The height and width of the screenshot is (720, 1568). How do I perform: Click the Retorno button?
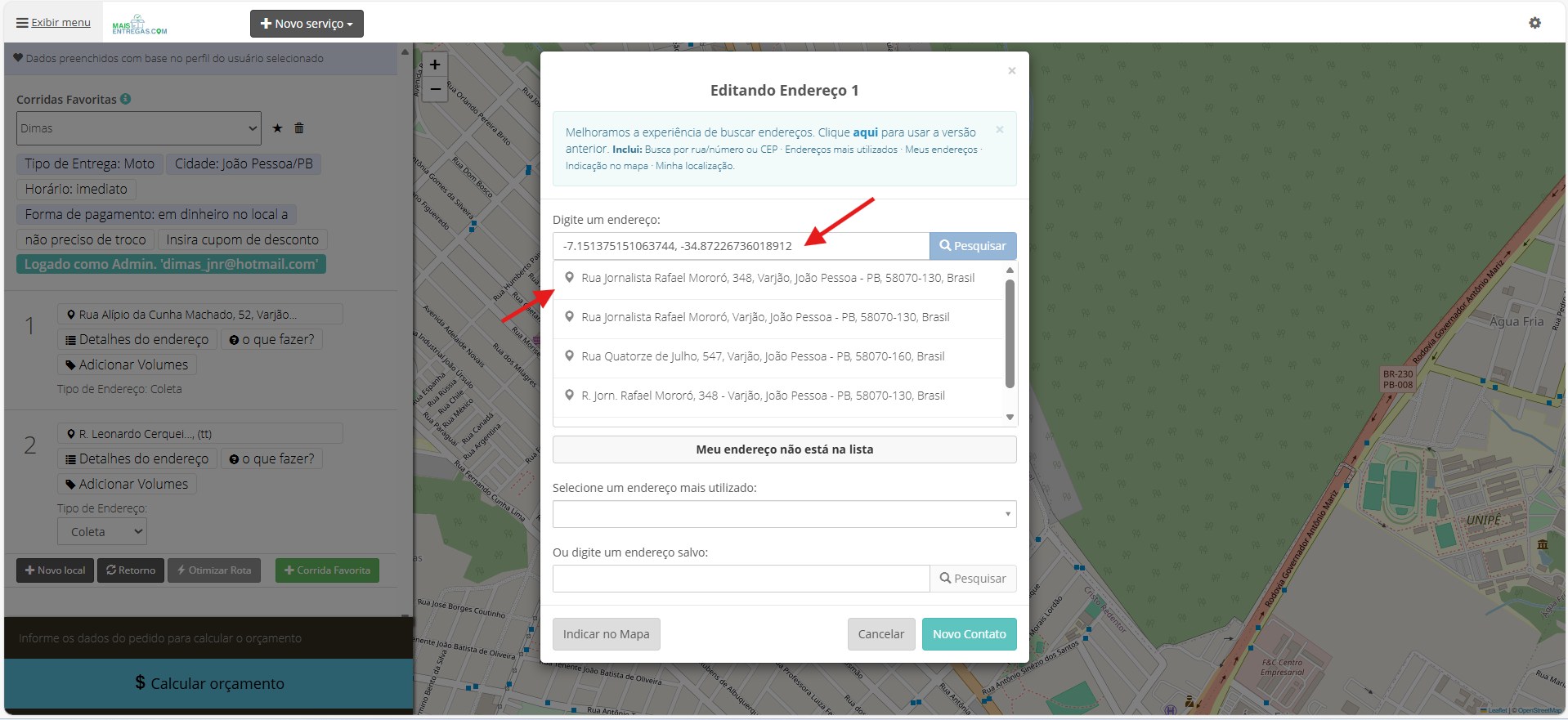click(131, 570)
